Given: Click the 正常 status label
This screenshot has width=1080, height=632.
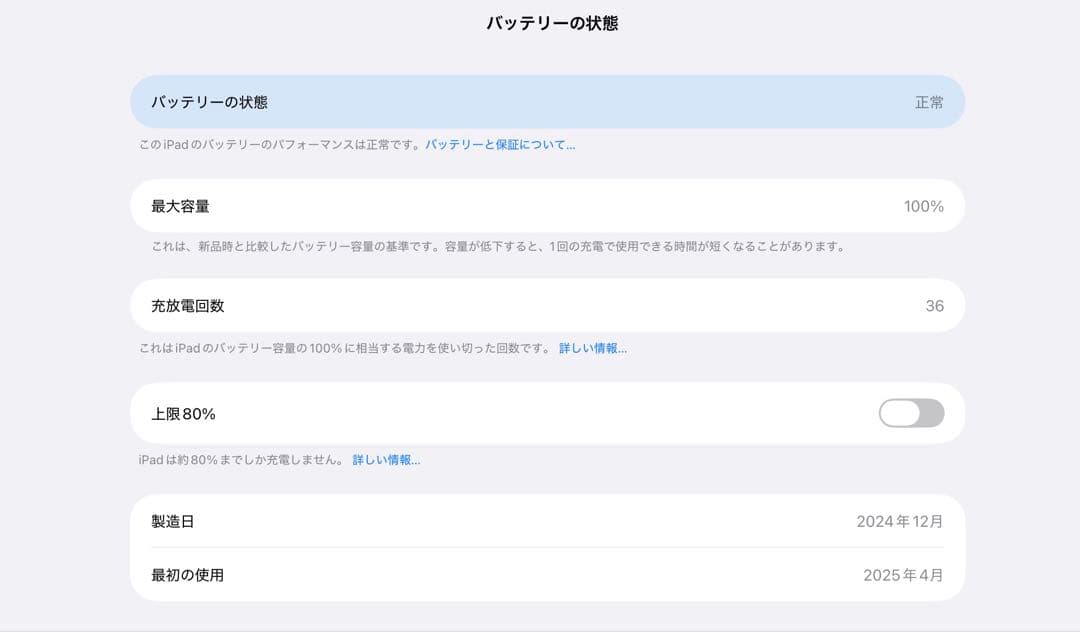Looking at the screenshot, I should click(930, 101).
